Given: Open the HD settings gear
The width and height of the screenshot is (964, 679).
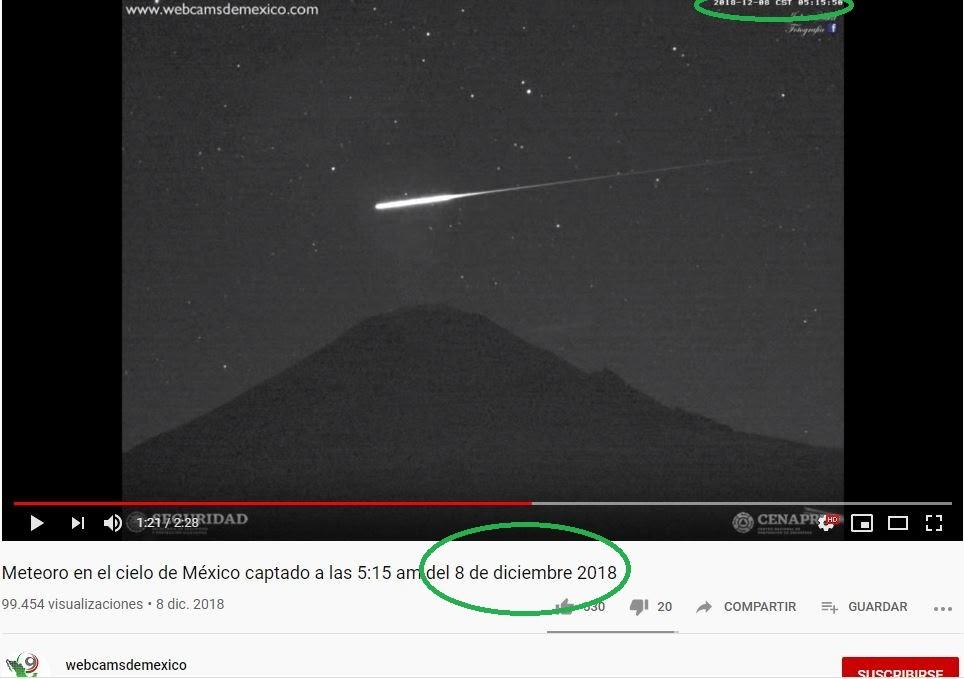Looking at the screenshot, I should pyautogui.click(x=829, y=523).
